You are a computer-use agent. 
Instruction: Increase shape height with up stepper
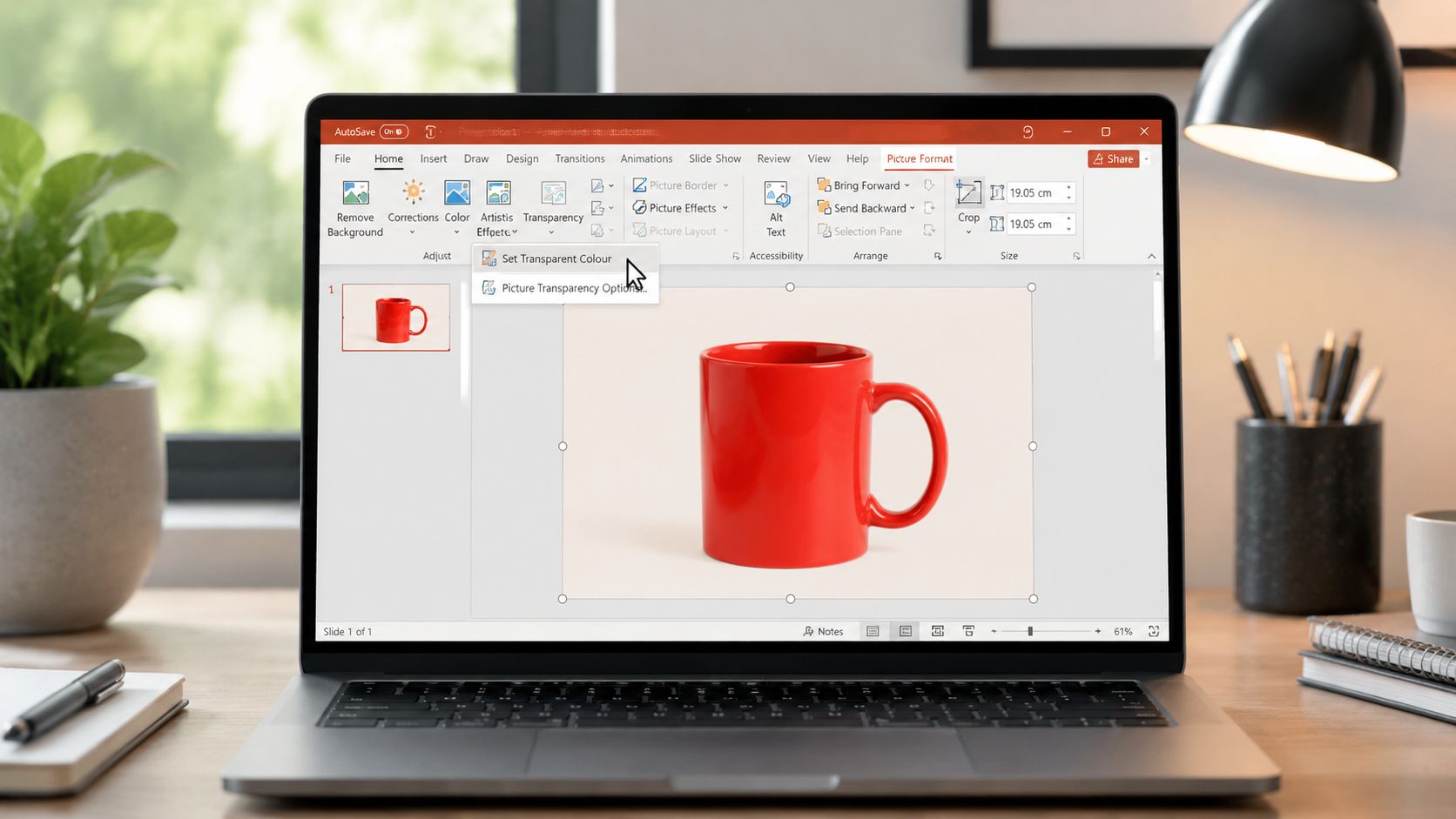point(1069,188)
